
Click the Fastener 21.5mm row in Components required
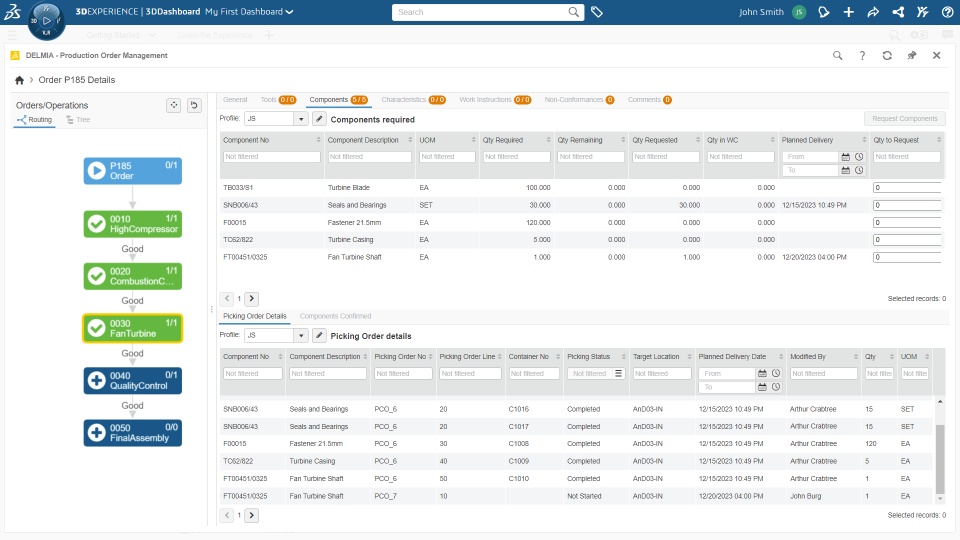click(580, 222)
